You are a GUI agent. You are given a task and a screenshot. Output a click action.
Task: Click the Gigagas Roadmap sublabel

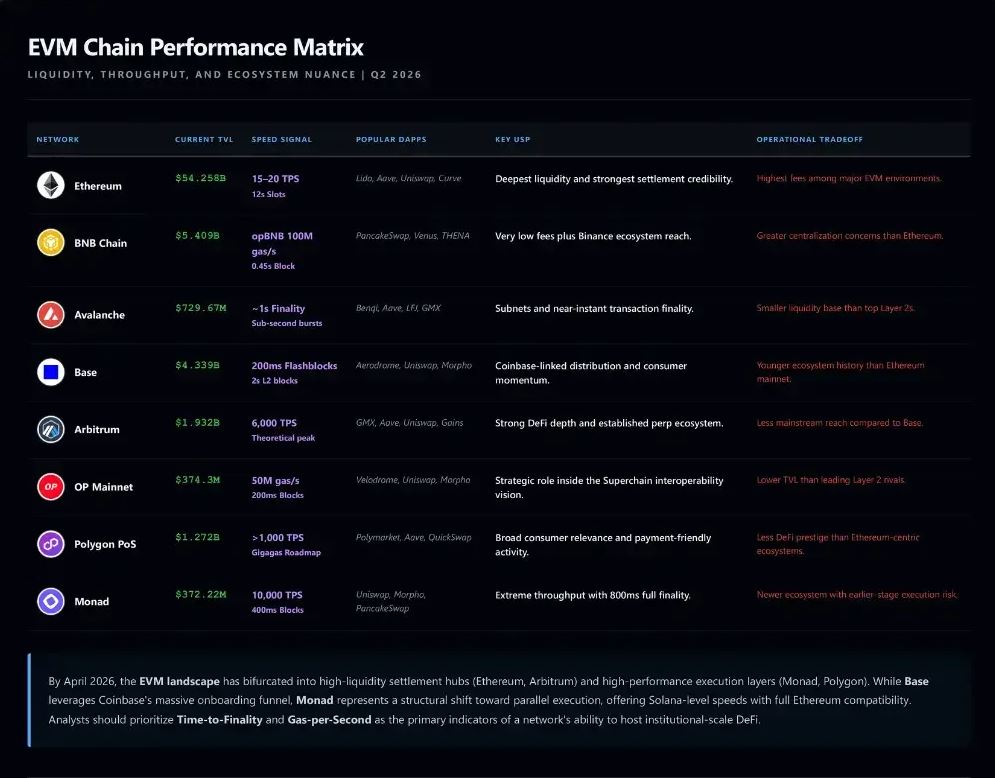click(x=286, y=553)
